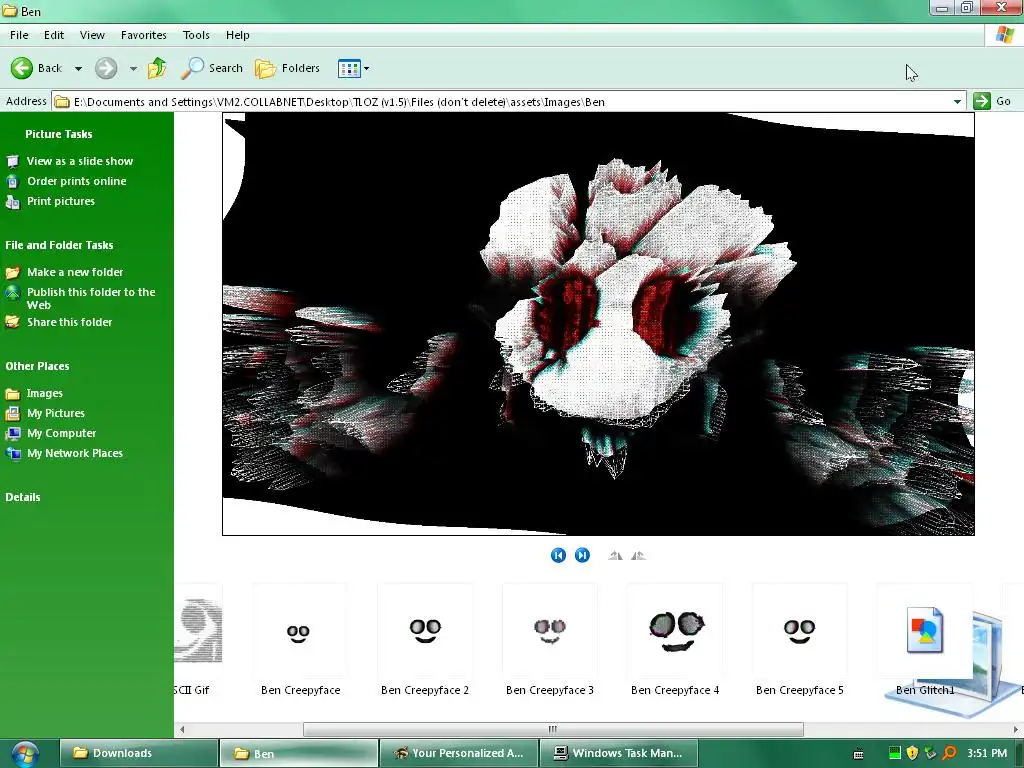This screenshot has width=1024, height=768.
Task: Click Publish this folder to the Web
Action: point(91,298)
